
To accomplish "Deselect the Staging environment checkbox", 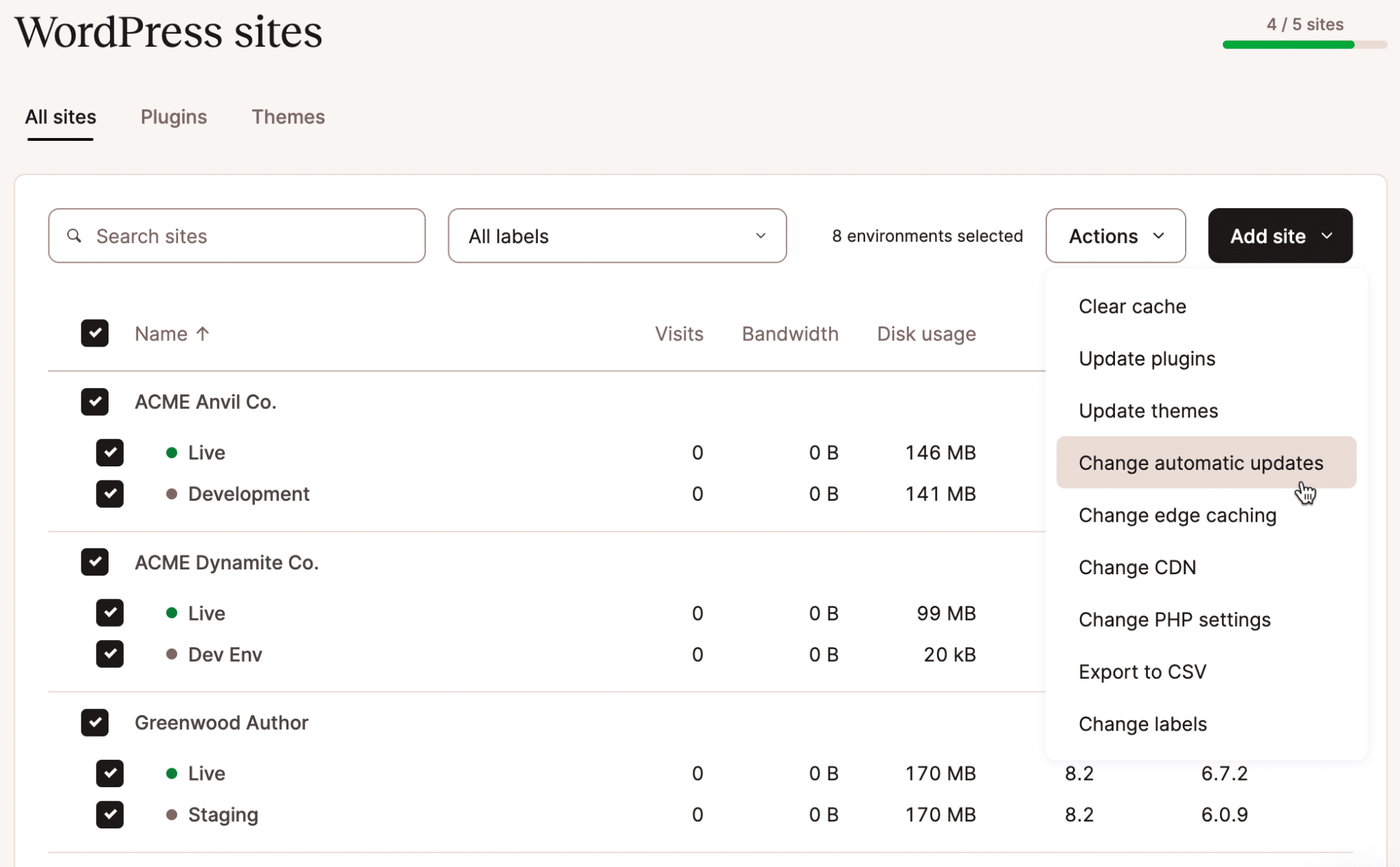I will (110, 814).
